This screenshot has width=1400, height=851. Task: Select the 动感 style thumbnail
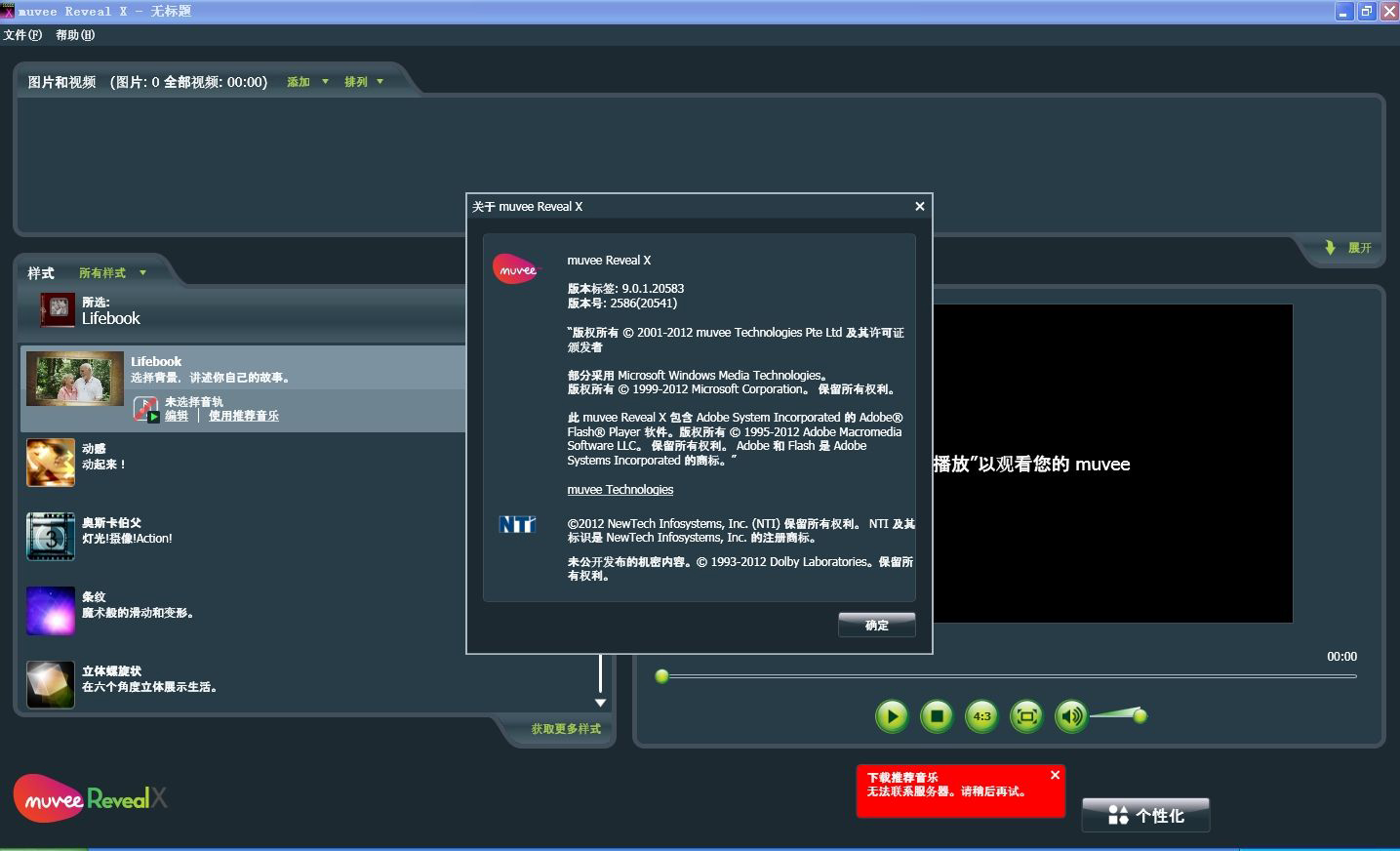coord(51,463)
